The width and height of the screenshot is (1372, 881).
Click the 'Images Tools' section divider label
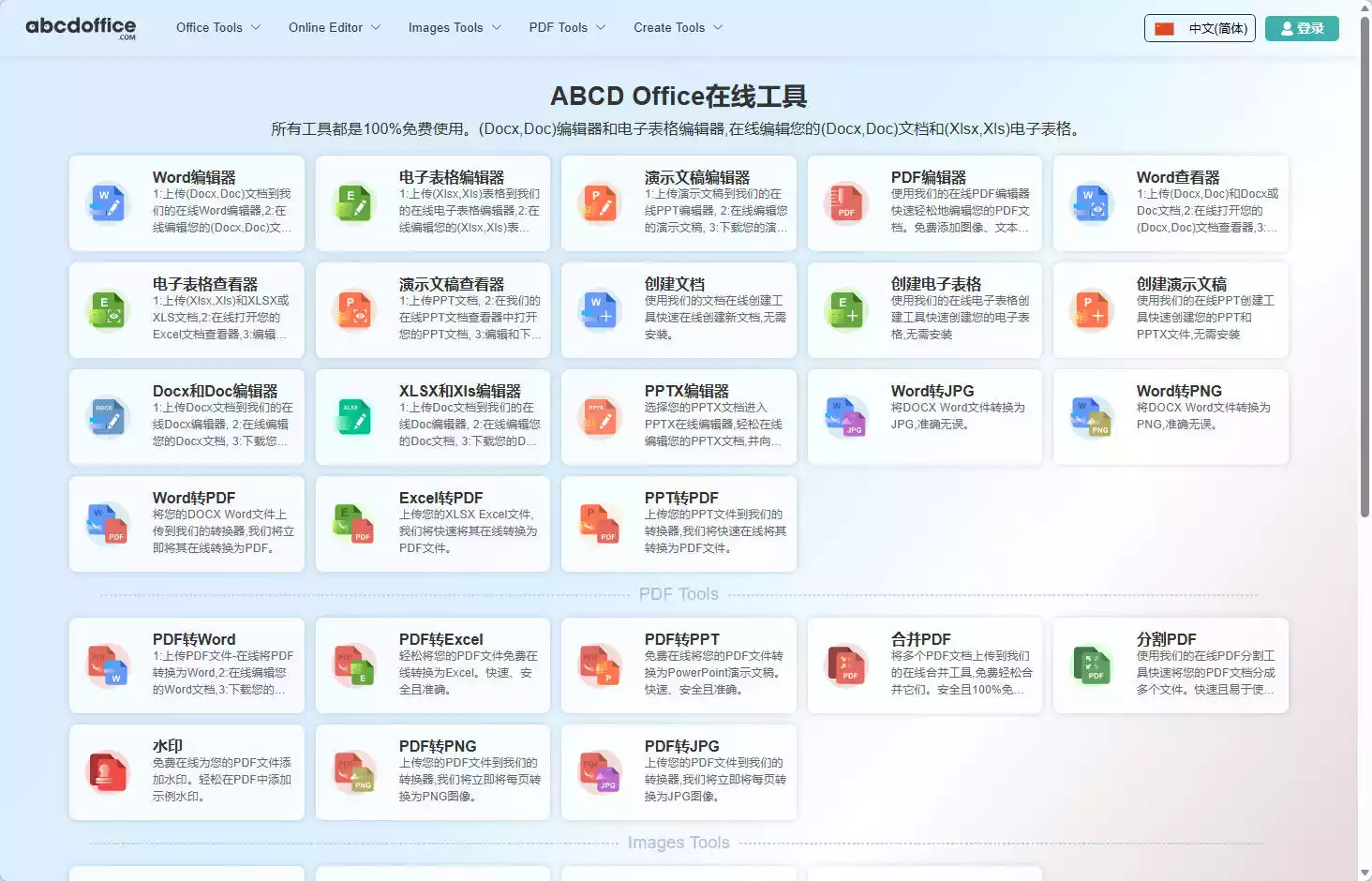pyautogui.click(x=679, y=843)
